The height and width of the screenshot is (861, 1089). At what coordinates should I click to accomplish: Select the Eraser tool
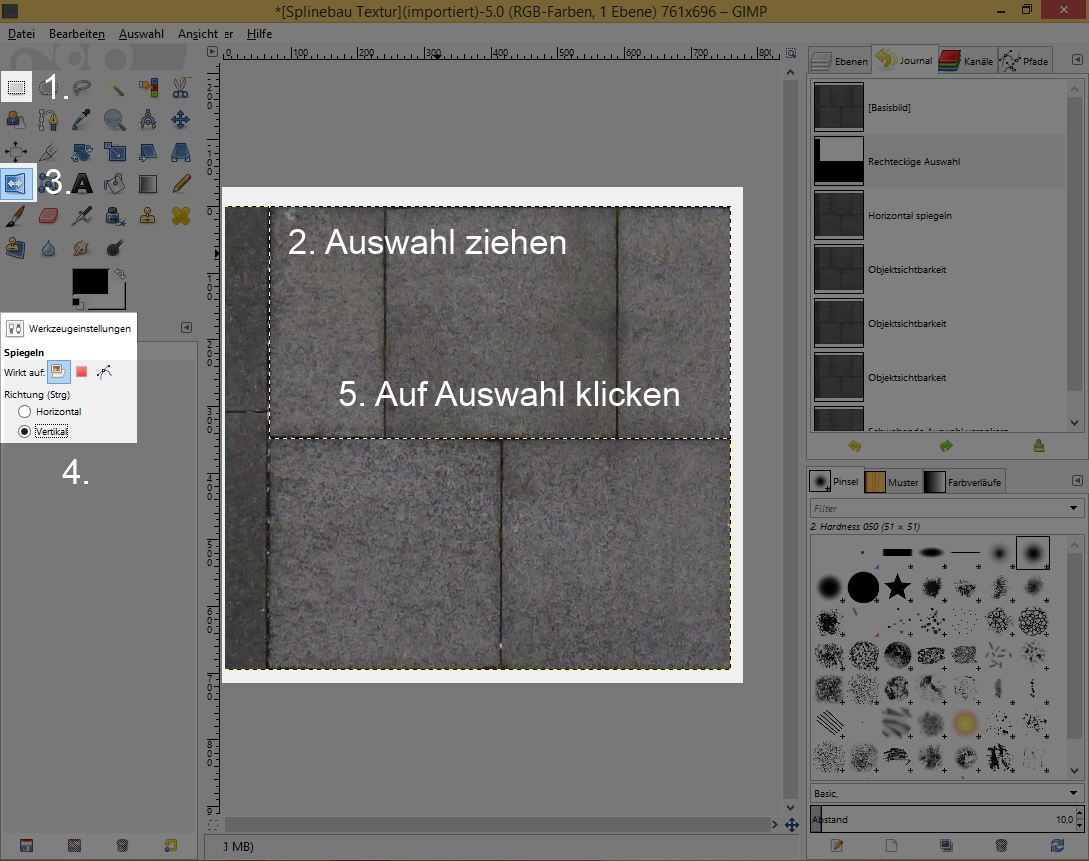click(49, 215)
